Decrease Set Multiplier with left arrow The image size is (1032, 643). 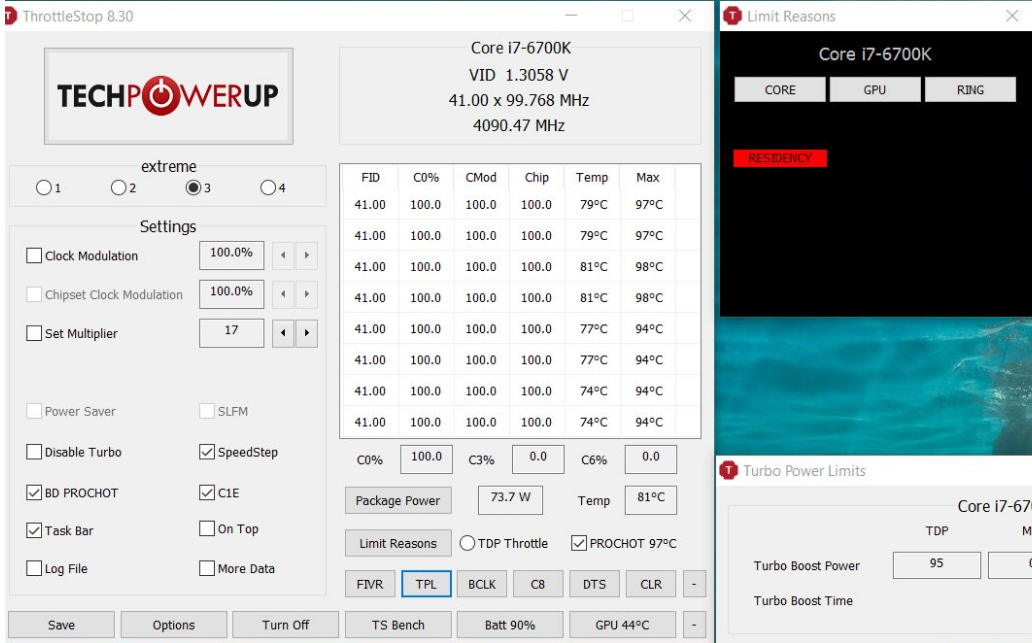[x=283, y=333]
